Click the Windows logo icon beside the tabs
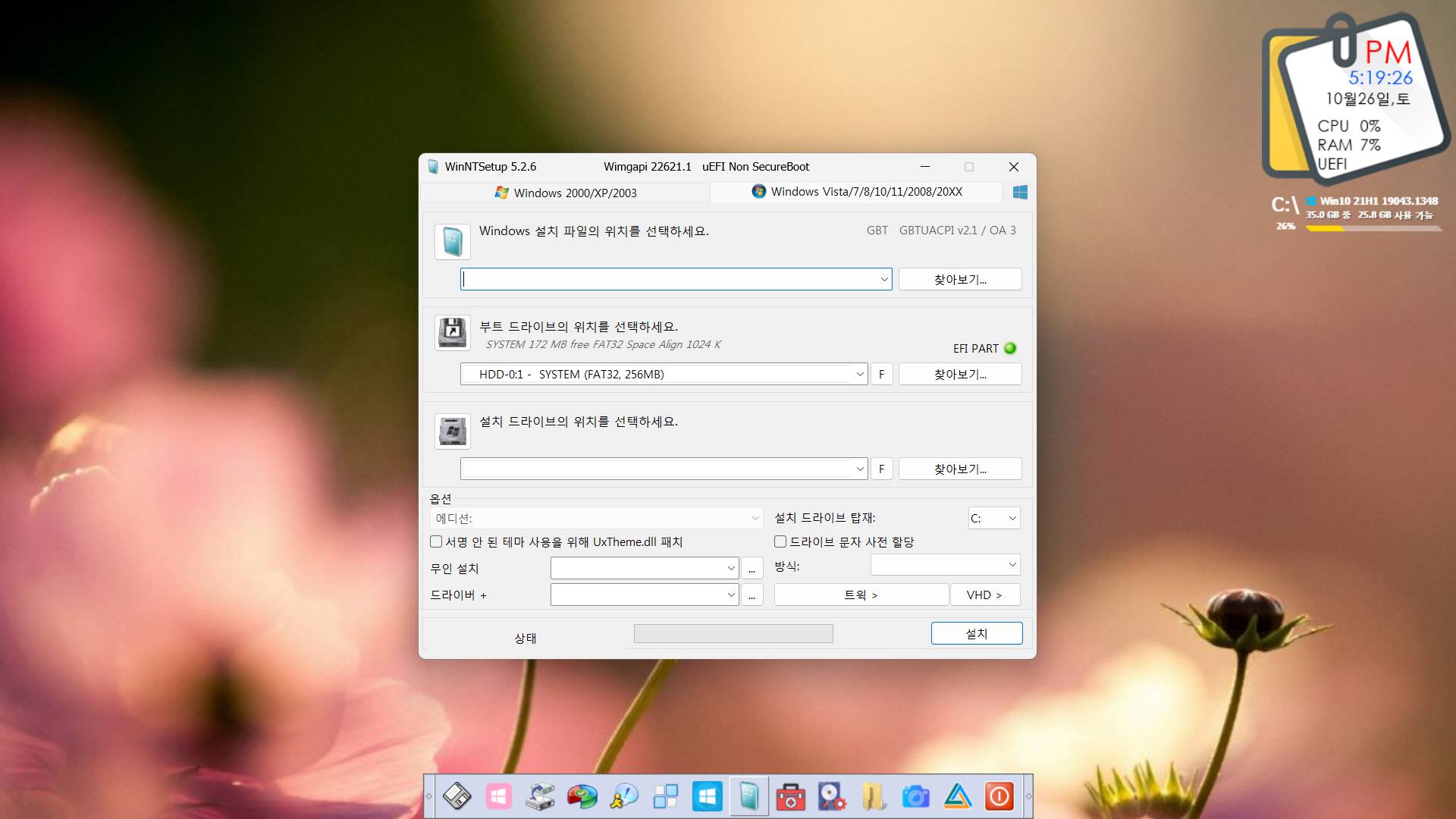 [x=1020, y=193]
